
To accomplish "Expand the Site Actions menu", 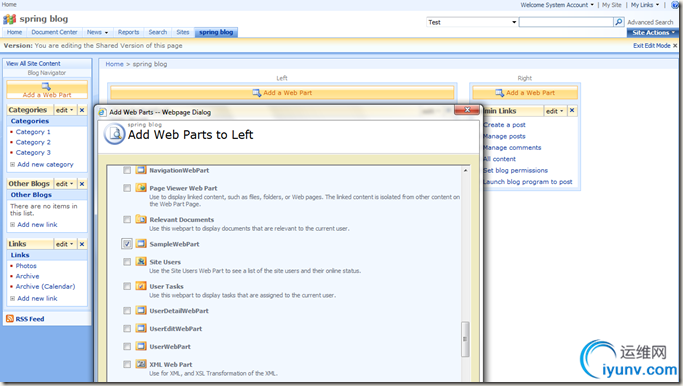I will click(653, 33).
